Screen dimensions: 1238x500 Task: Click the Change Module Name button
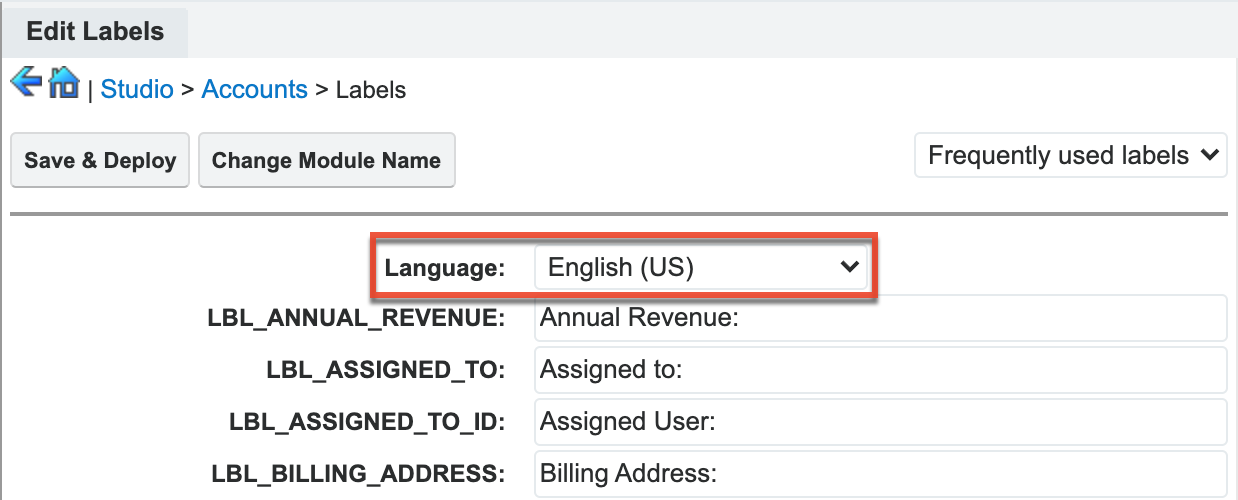click(x=326, y=161)
